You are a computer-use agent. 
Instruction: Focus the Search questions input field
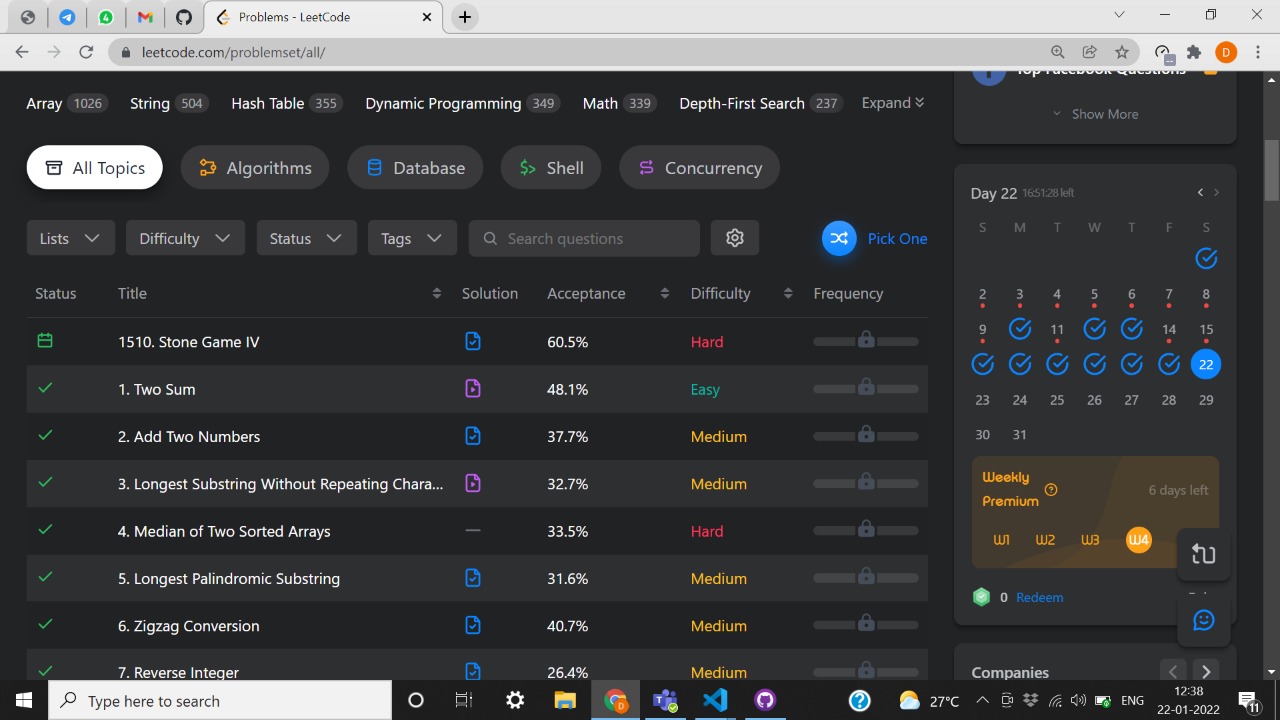coord(584,238)
